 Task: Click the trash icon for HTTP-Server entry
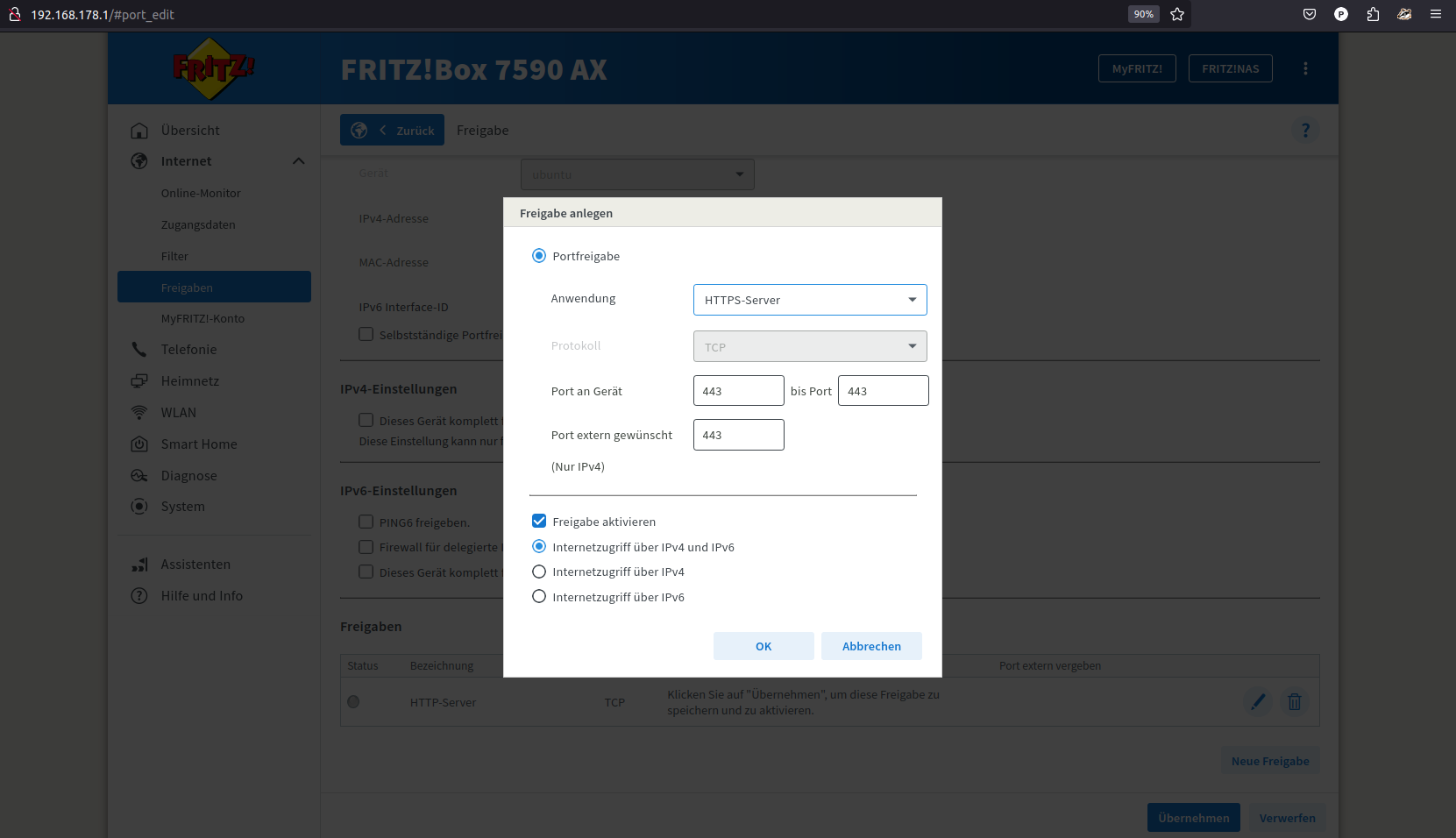click(1294, 701)
